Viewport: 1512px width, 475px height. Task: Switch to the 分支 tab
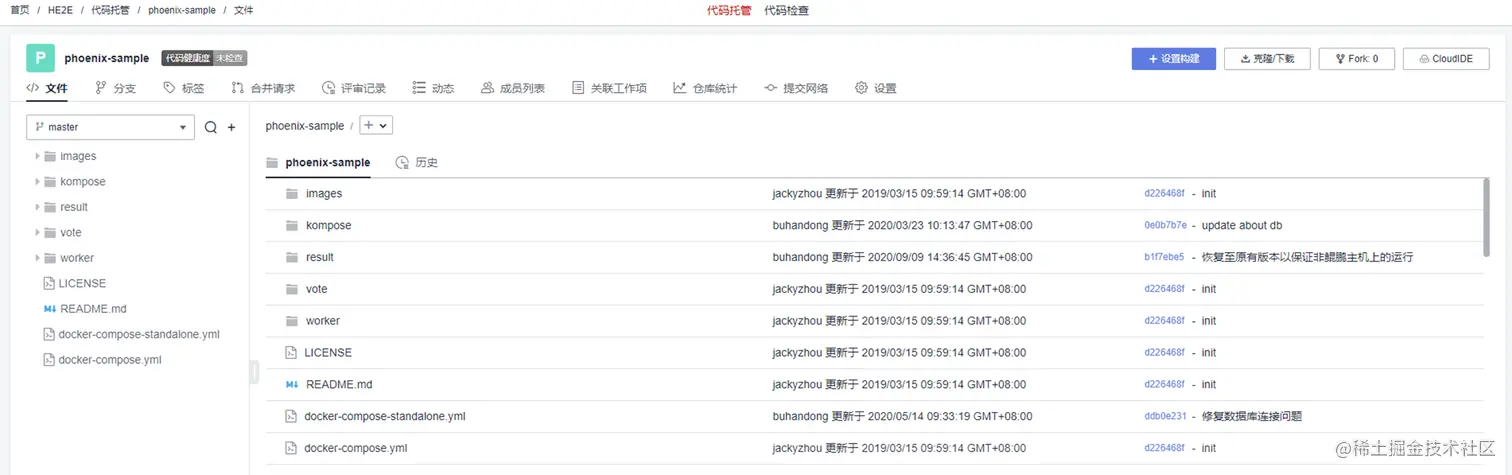(115, 88)
